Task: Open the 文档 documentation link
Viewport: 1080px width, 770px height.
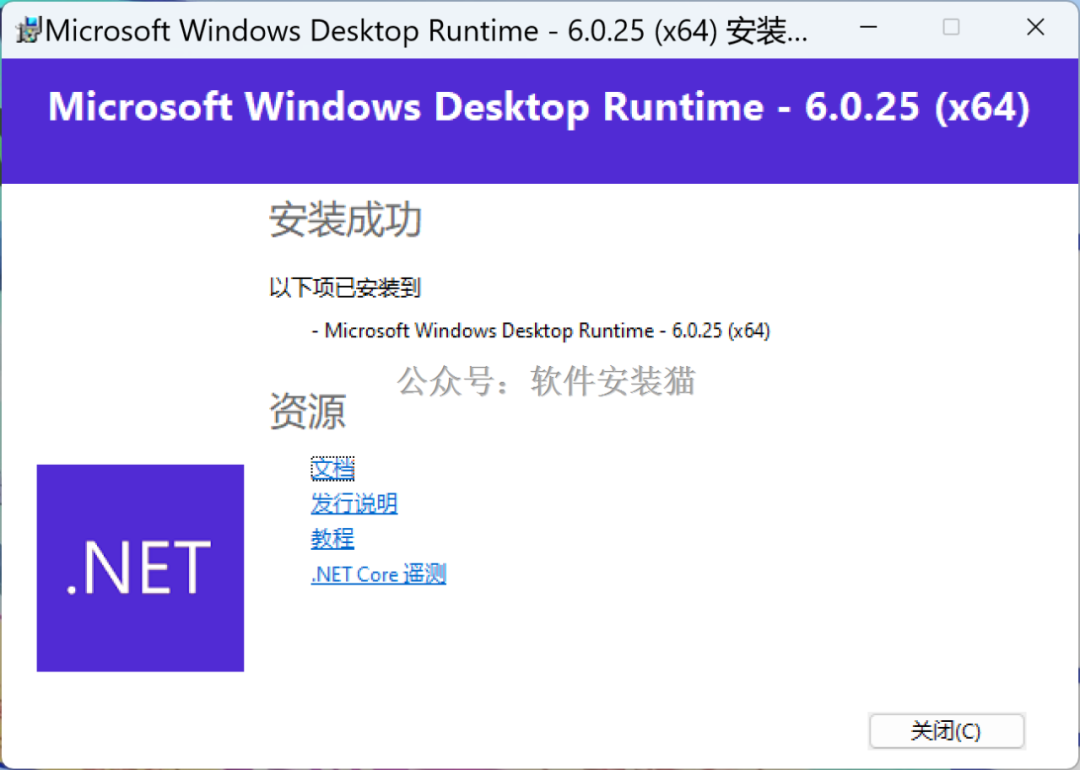Action: click(x=333, y=469)
